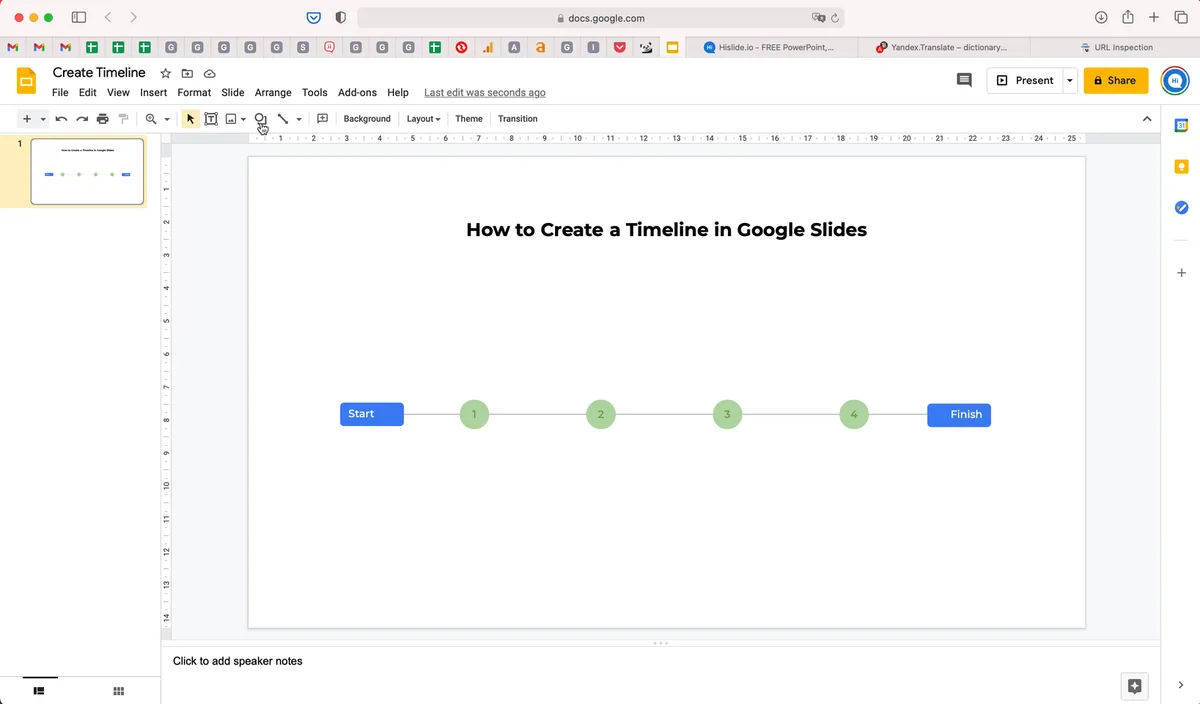
Task: Open the Arrange menu
Action: tap(273, 92)
